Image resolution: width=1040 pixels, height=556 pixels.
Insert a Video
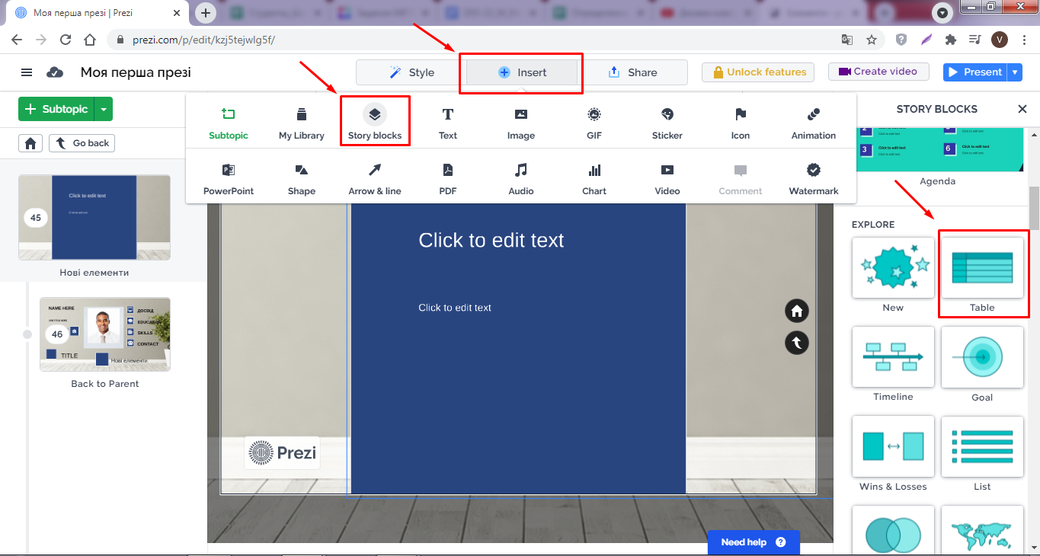667,180
